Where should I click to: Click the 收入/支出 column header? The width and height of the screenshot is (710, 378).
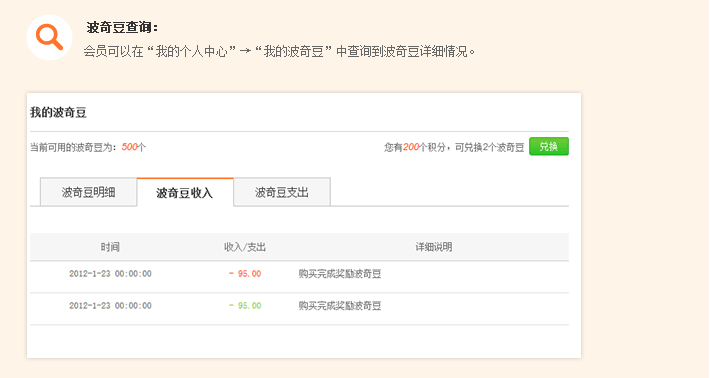[x=245, y=247]
